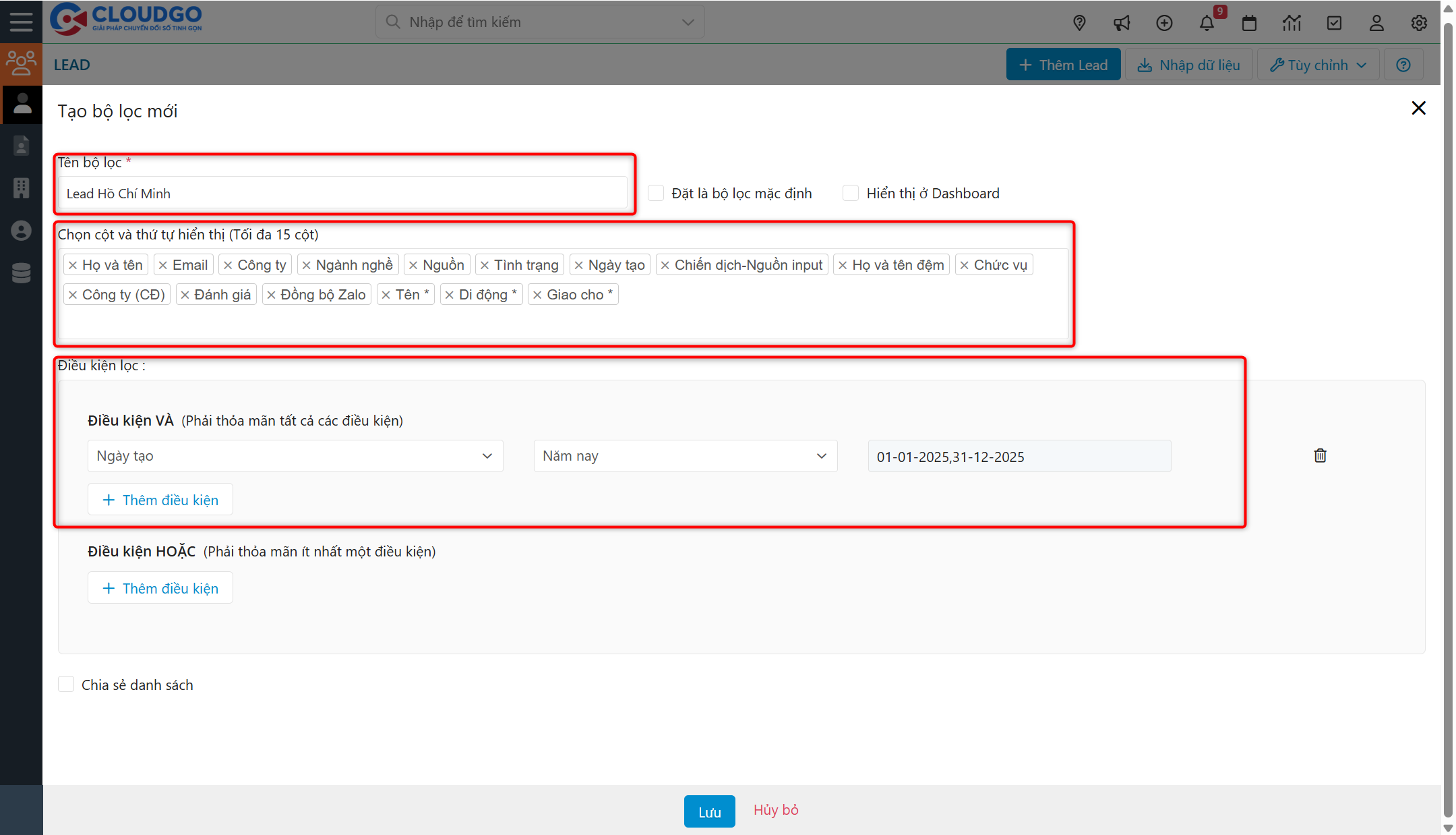Click the megaphone announcements icon
This screenshot has width=1456, height=835.
(1122, 24)
